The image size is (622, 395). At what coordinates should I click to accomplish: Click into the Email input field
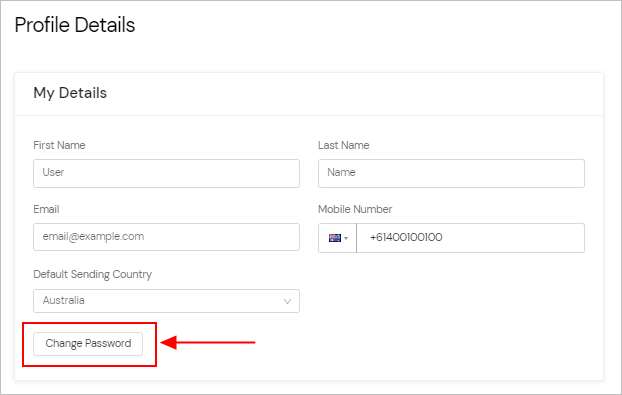point(166,237)
